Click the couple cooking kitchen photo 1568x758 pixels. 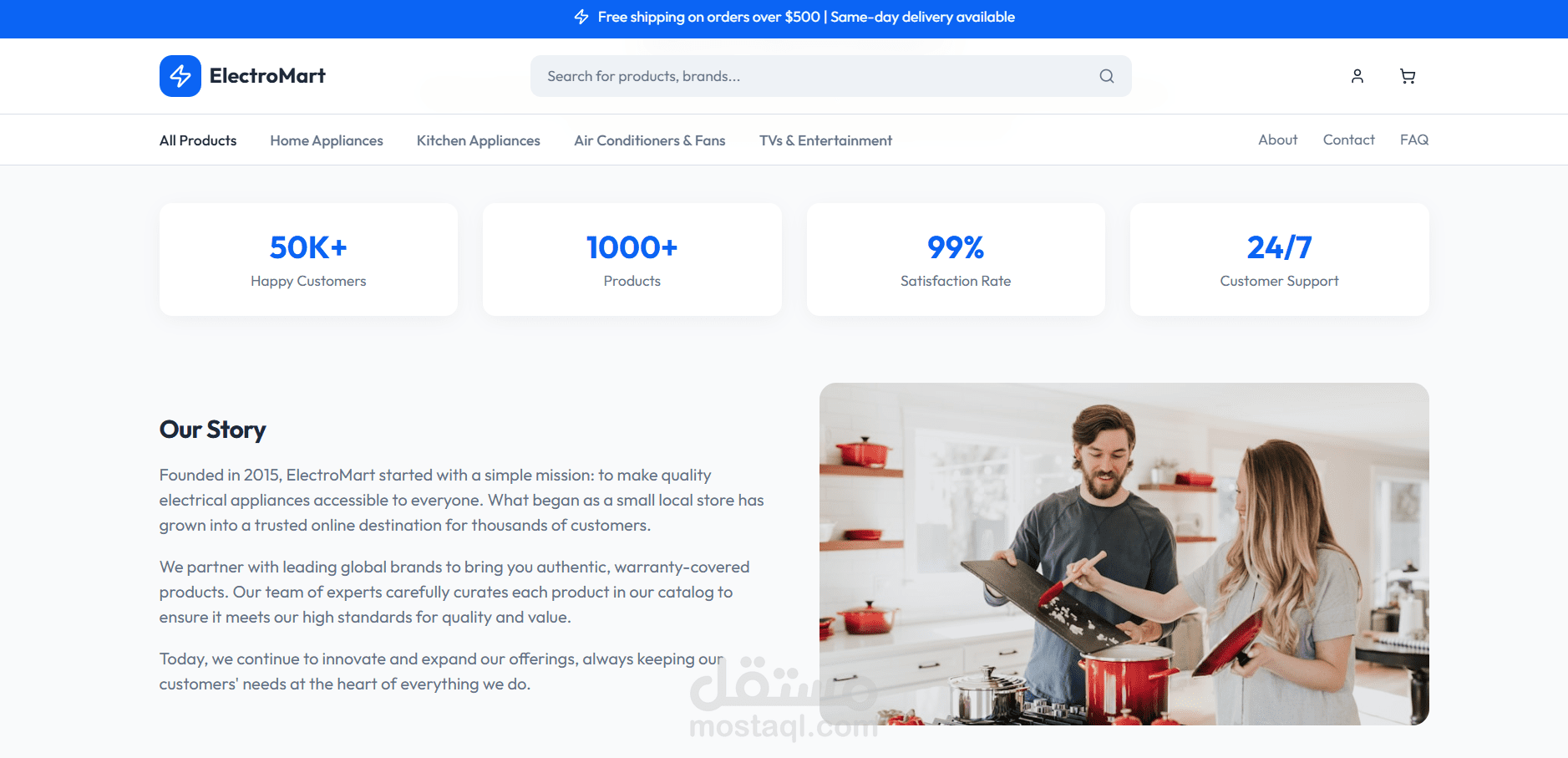[x=1124, y=554]
